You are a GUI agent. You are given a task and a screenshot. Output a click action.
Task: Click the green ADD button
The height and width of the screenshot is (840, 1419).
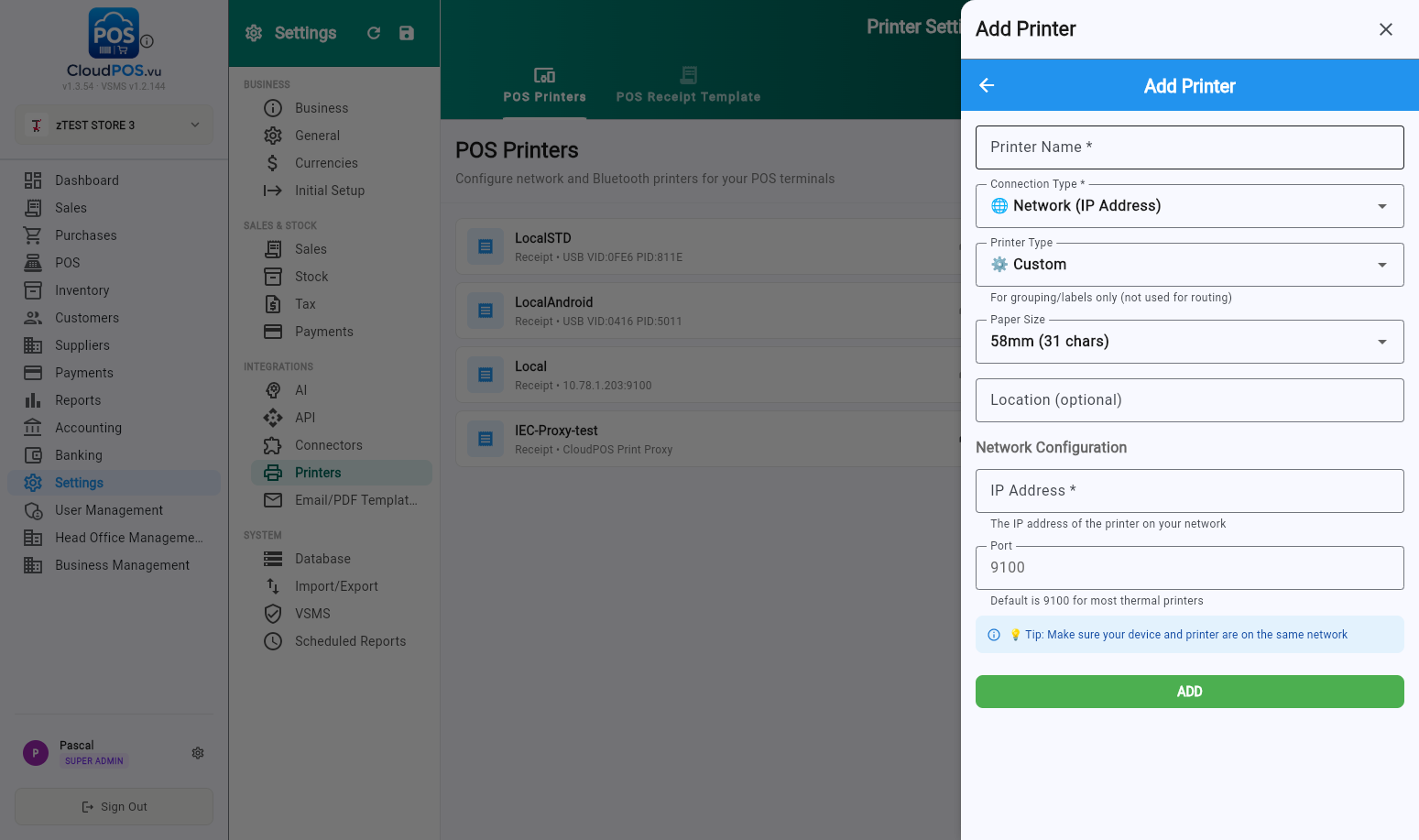[x=1190, y=692]
